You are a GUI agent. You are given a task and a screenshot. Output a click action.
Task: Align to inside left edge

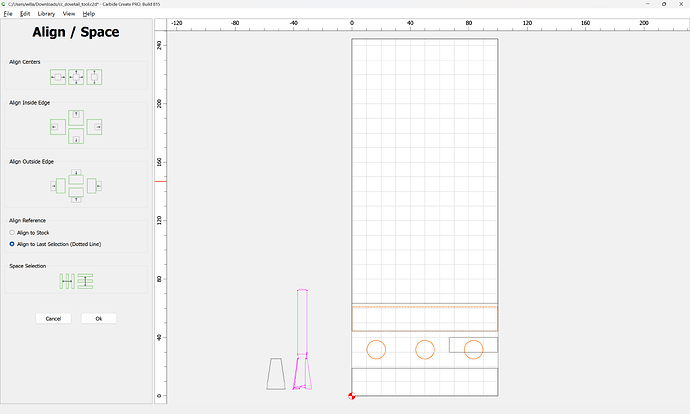pyautogui.click(x=58, y=127)
